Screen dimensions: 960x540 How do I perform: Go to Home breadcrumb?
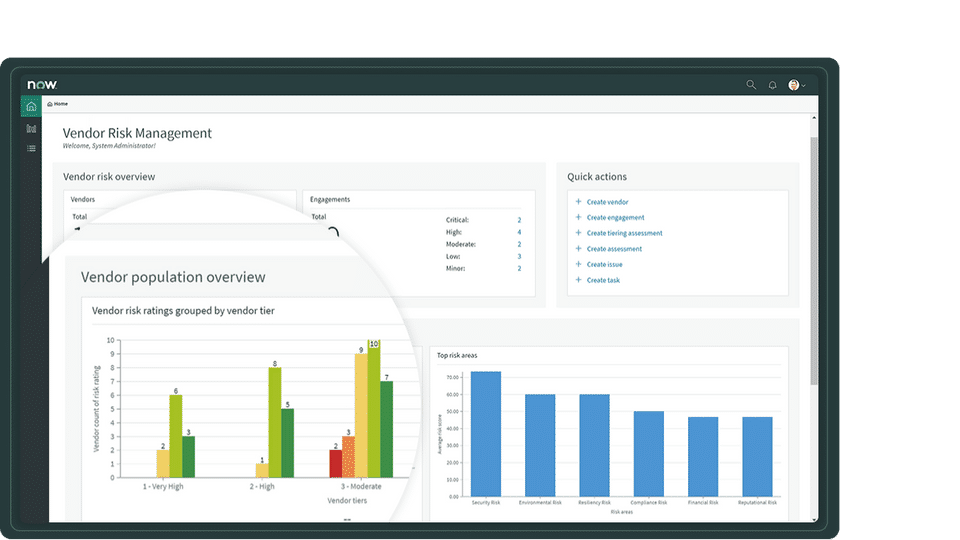(x=58, y=104)
